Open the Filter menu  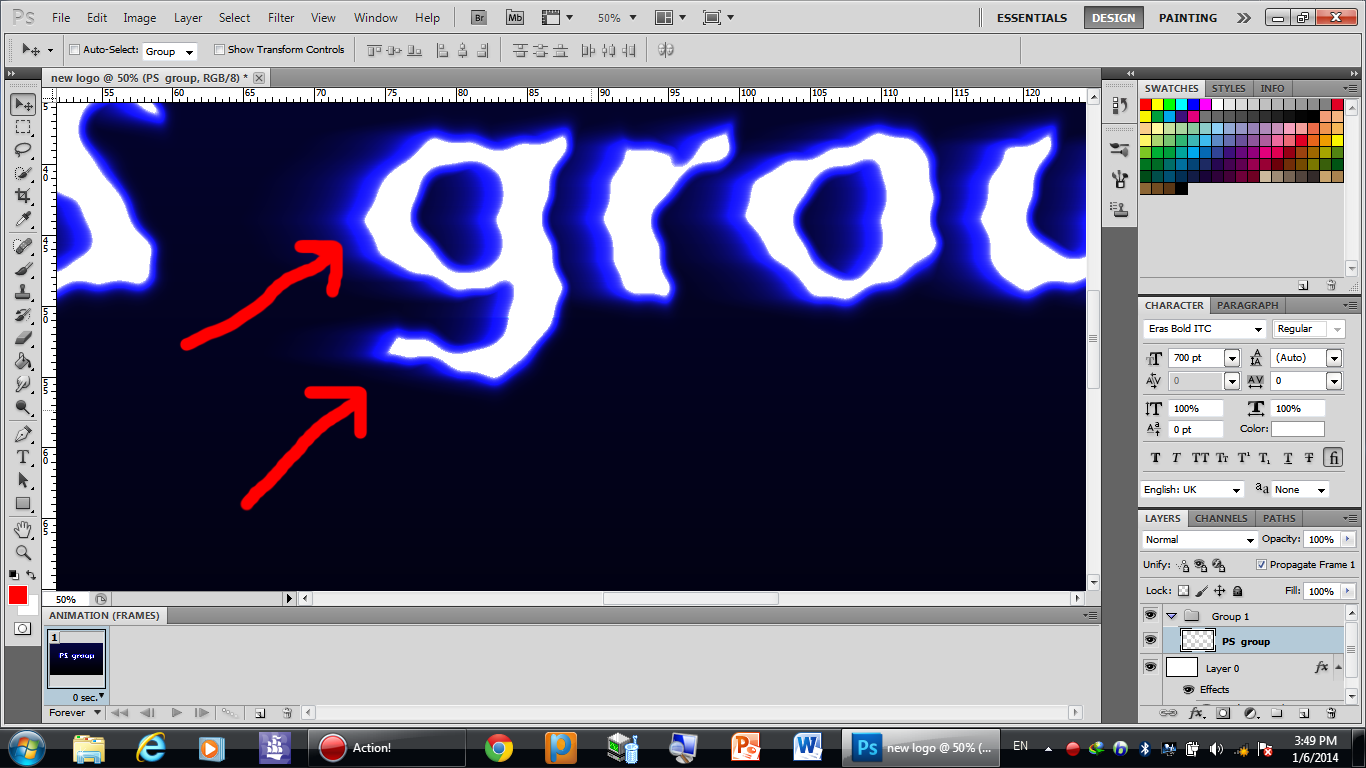pos(281,18)
